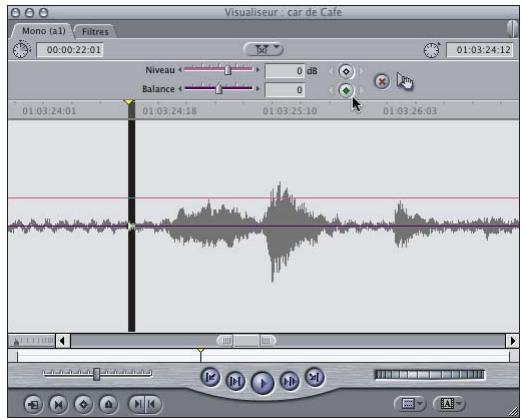Viewport: 523px width, 420px height.
Task: Go to next edit button
Action: click(x=315, y=377)
